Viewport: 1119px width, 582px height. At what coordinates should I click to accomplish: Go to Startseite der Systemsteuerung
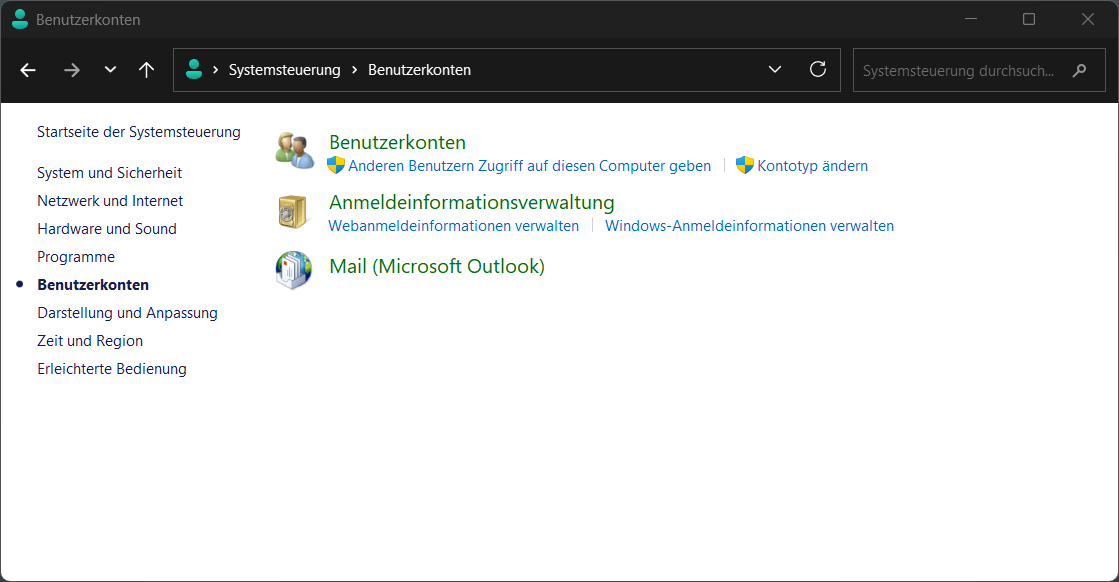pyautogui.click(x=138, y=132)
